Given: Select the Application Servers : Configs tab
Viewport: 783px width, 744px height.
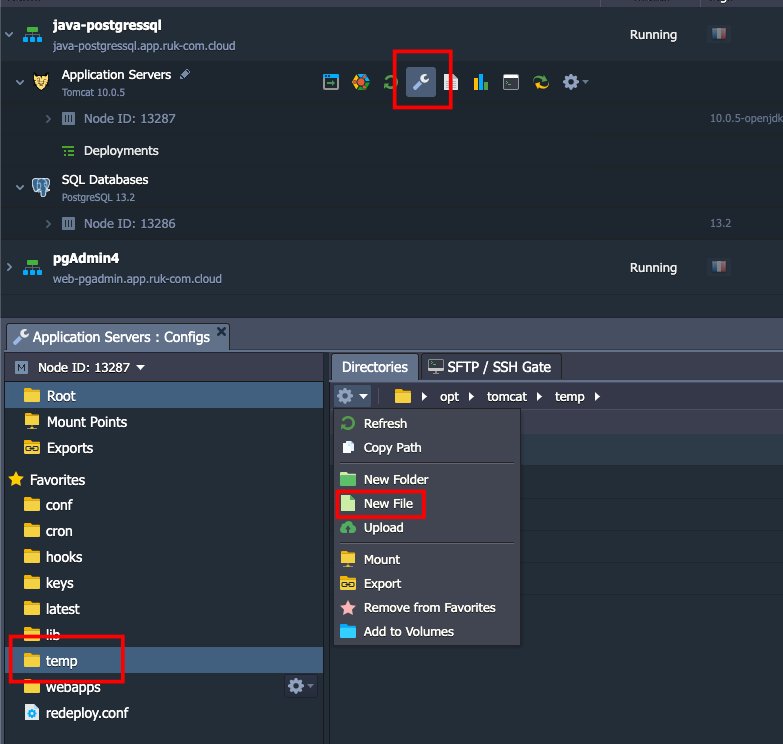Looking at the screenshot, I should click(118, 337).
